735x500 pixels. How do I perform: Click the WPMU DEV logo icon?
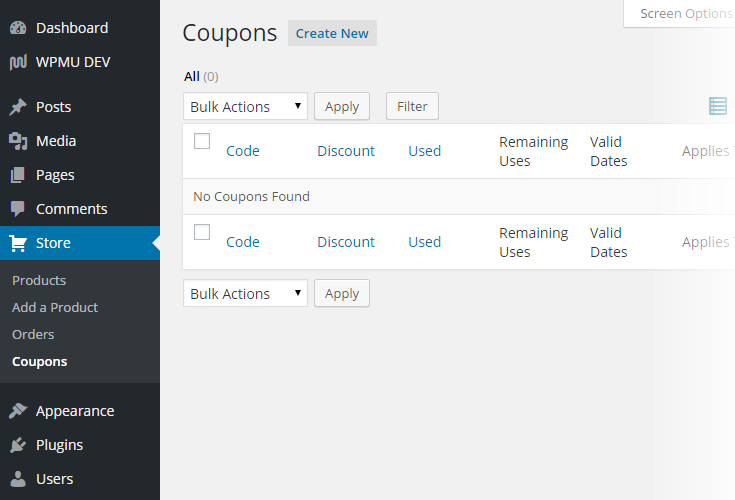[x=18, y=62]
